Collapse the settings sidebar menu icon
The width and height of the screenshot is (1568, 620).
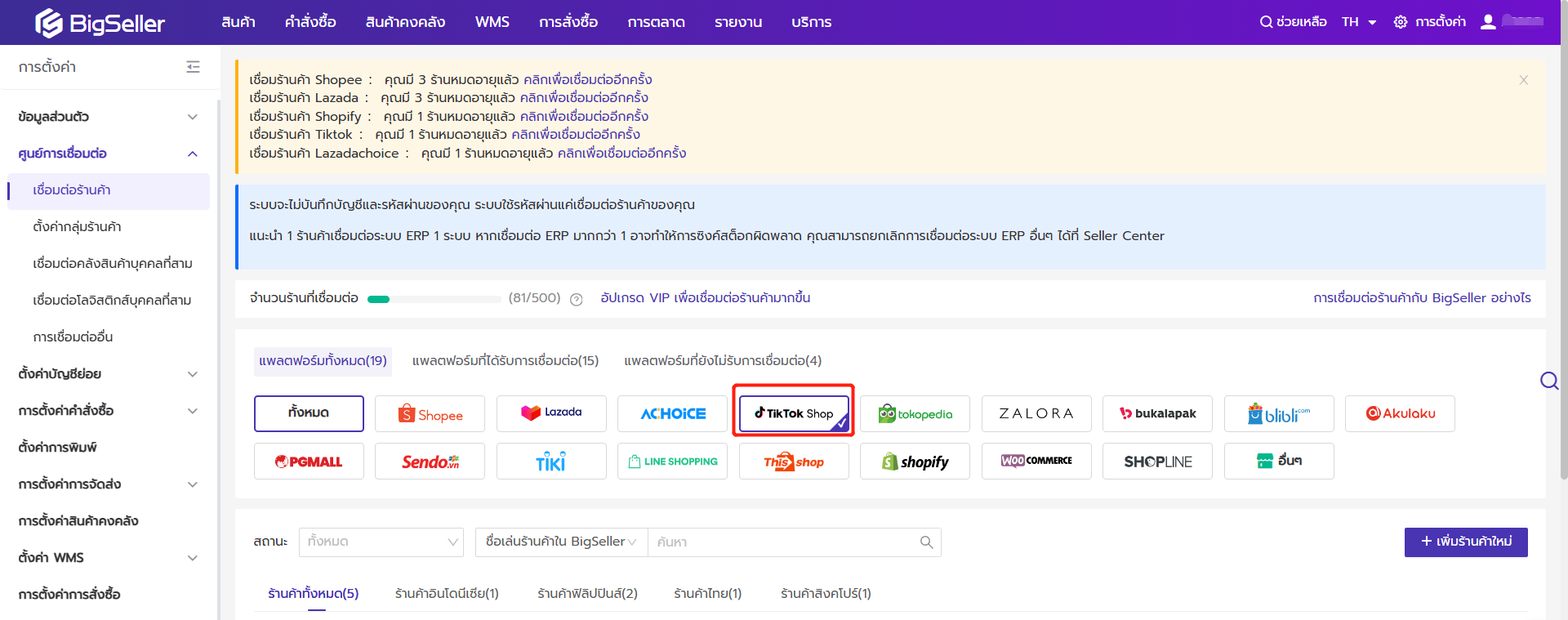193,67
